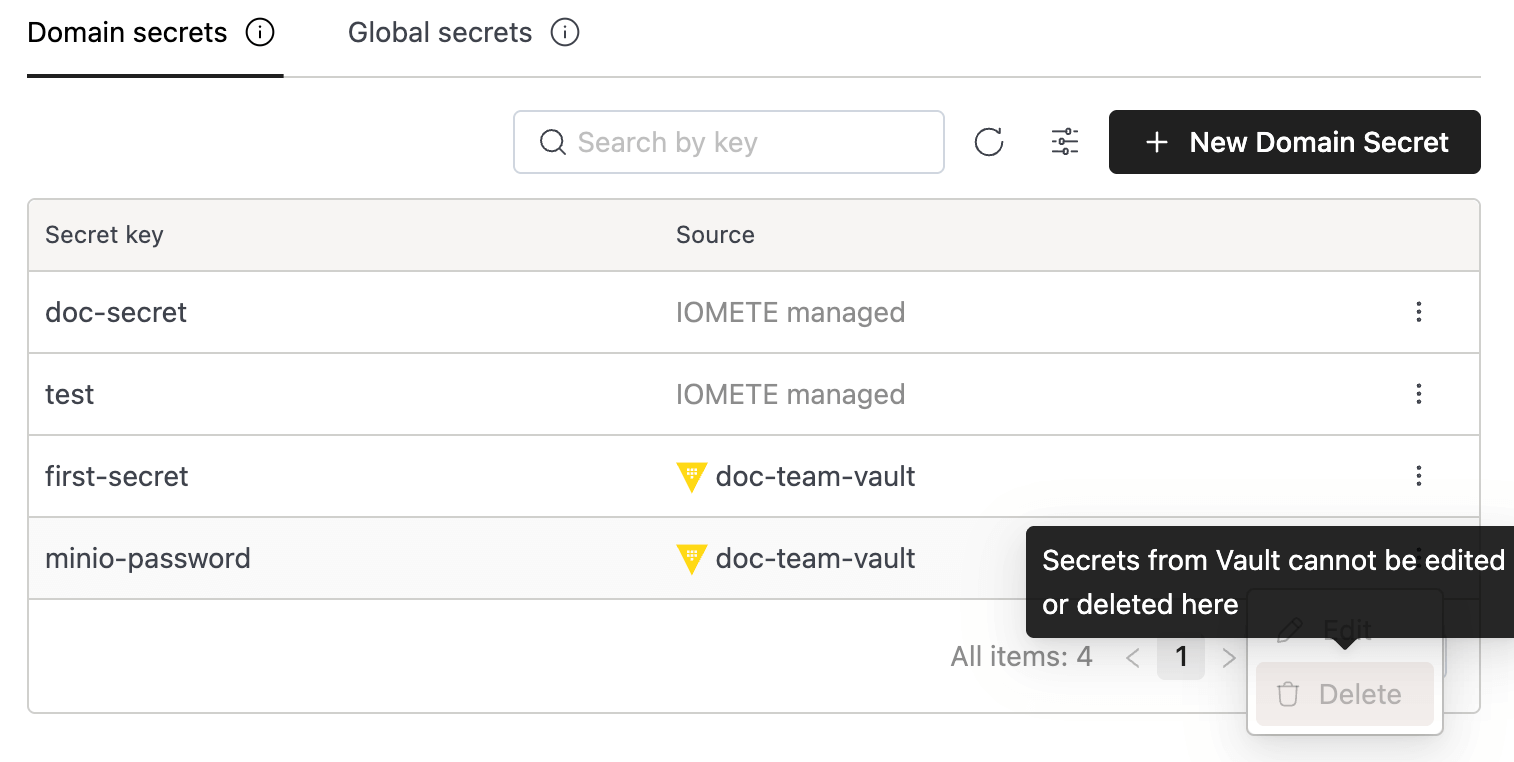Open the three-dot menu on the test row
The width and height of the screenshot is (1514, 762).
[x=1419, y=393]
